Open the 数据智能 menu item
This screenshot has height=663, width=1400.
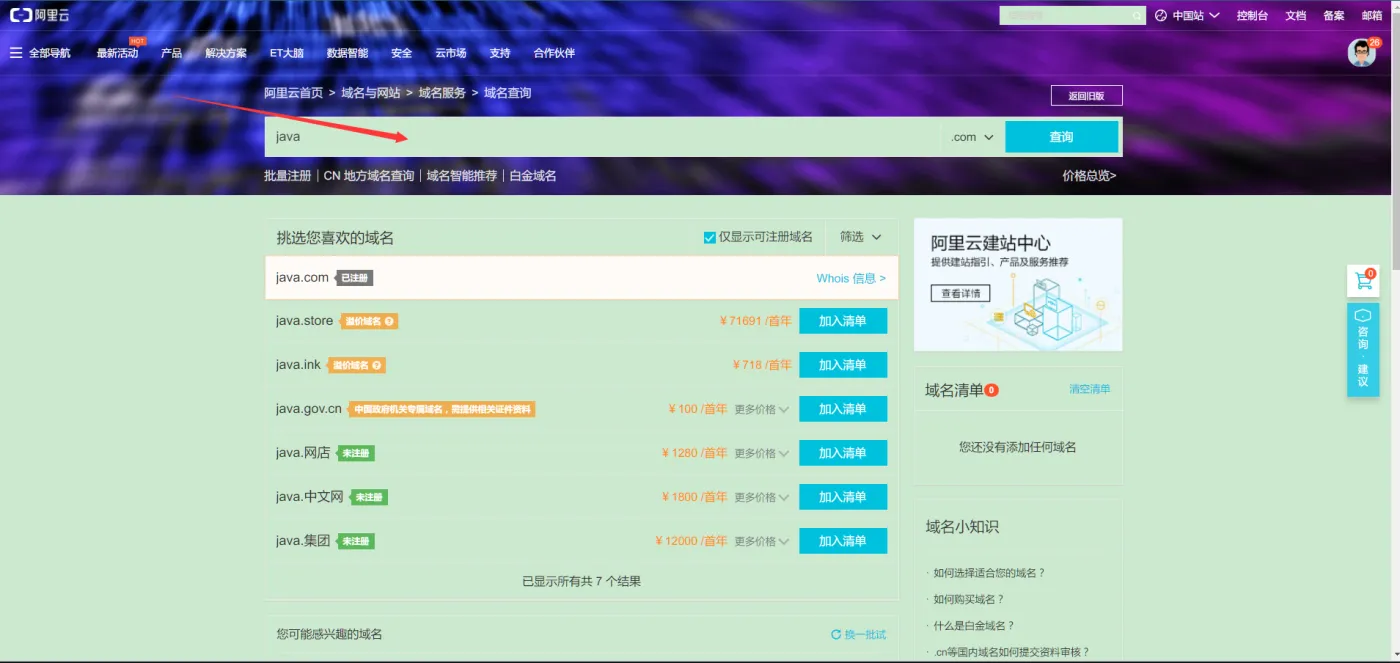point(347,53)
